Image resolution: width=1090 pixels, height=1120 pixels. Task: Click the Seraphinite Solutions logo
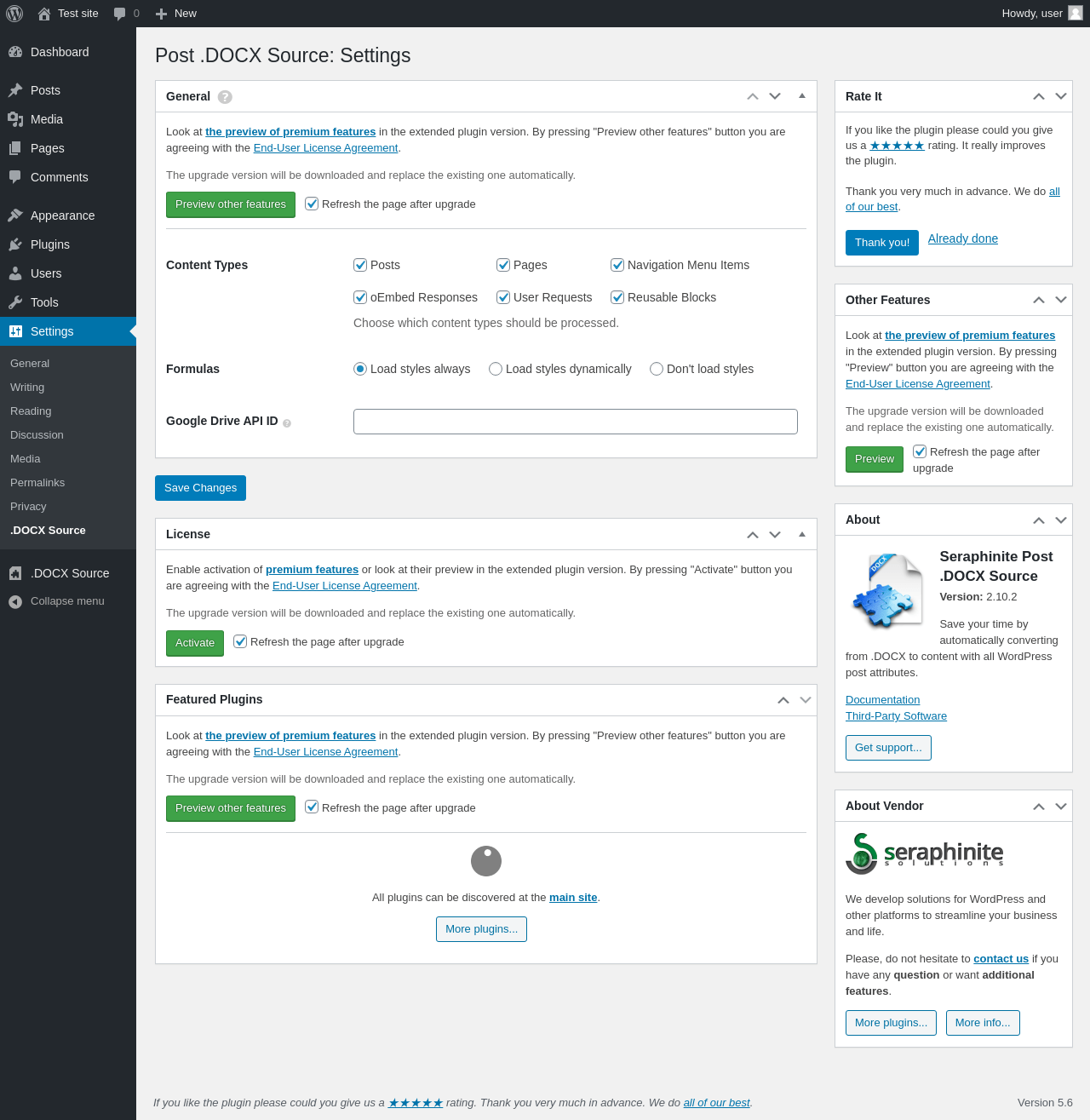pos(925,853)
